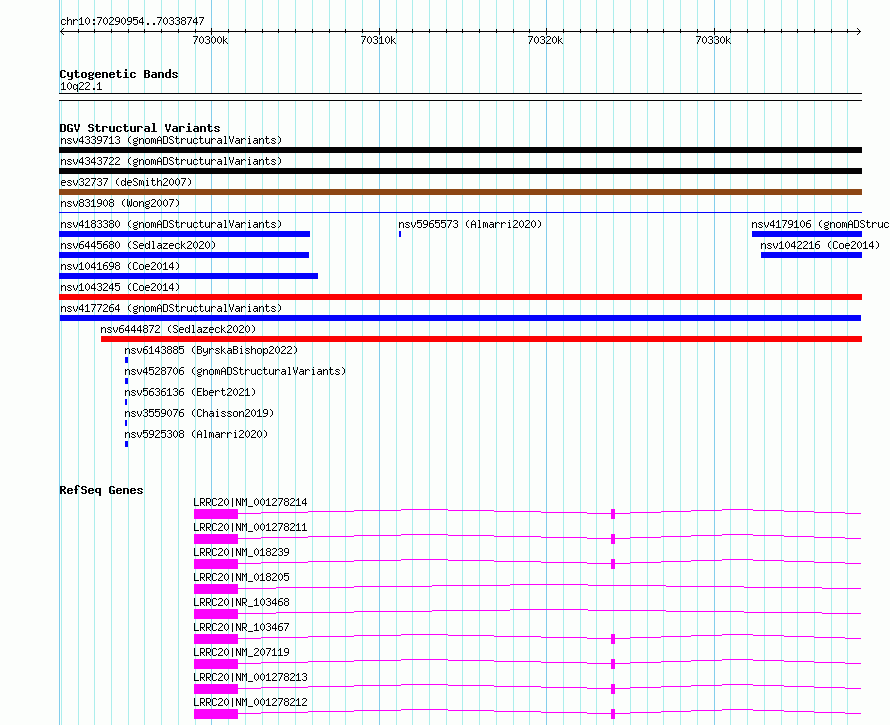Click the magenta exon block of NM_001278214

coord(216,514)
